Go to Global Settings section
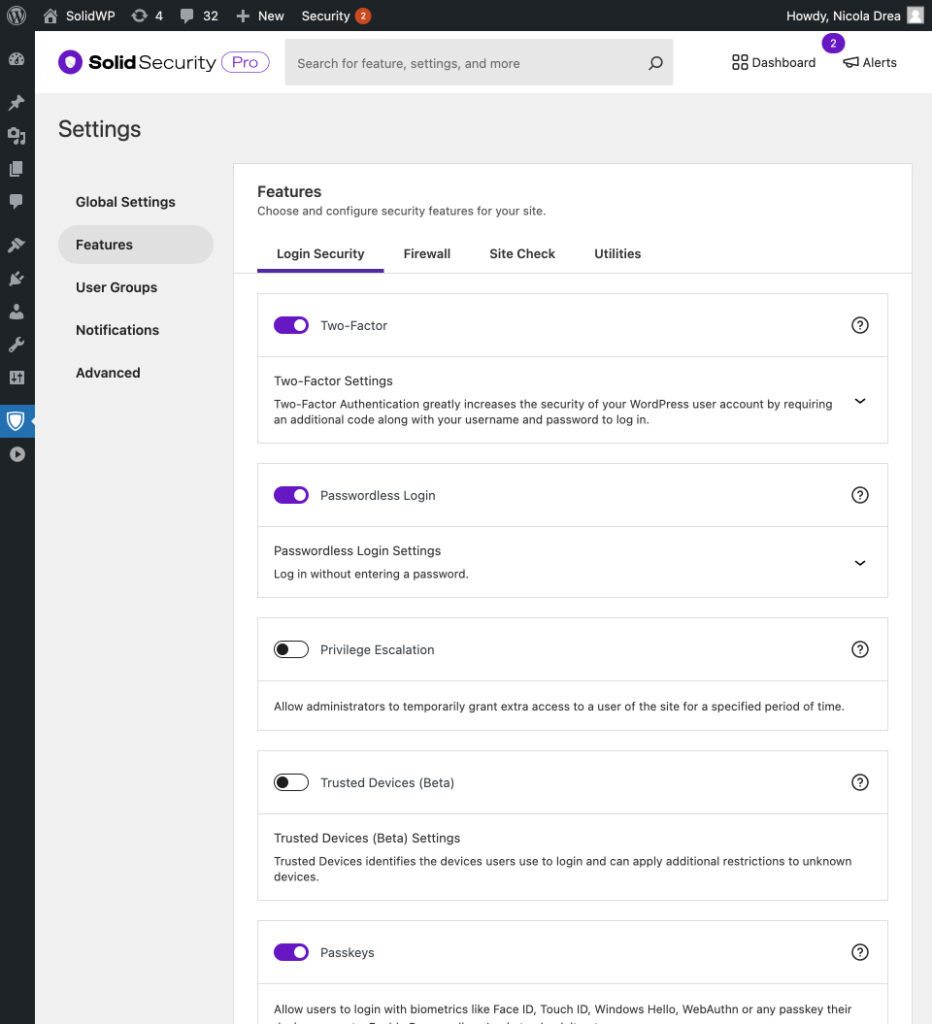Image resolution: width=932 pixels, height=1024 pixels. (x=125, y=202)
